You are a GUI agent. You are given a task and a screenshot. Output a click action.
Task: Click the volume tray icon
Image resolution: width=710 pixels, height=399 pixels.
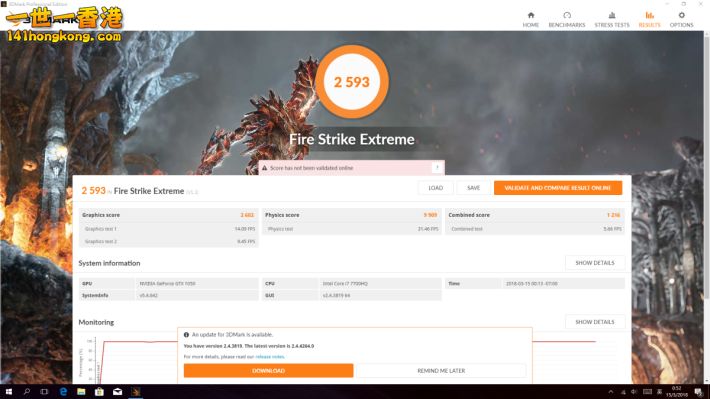tap(634, 392)
